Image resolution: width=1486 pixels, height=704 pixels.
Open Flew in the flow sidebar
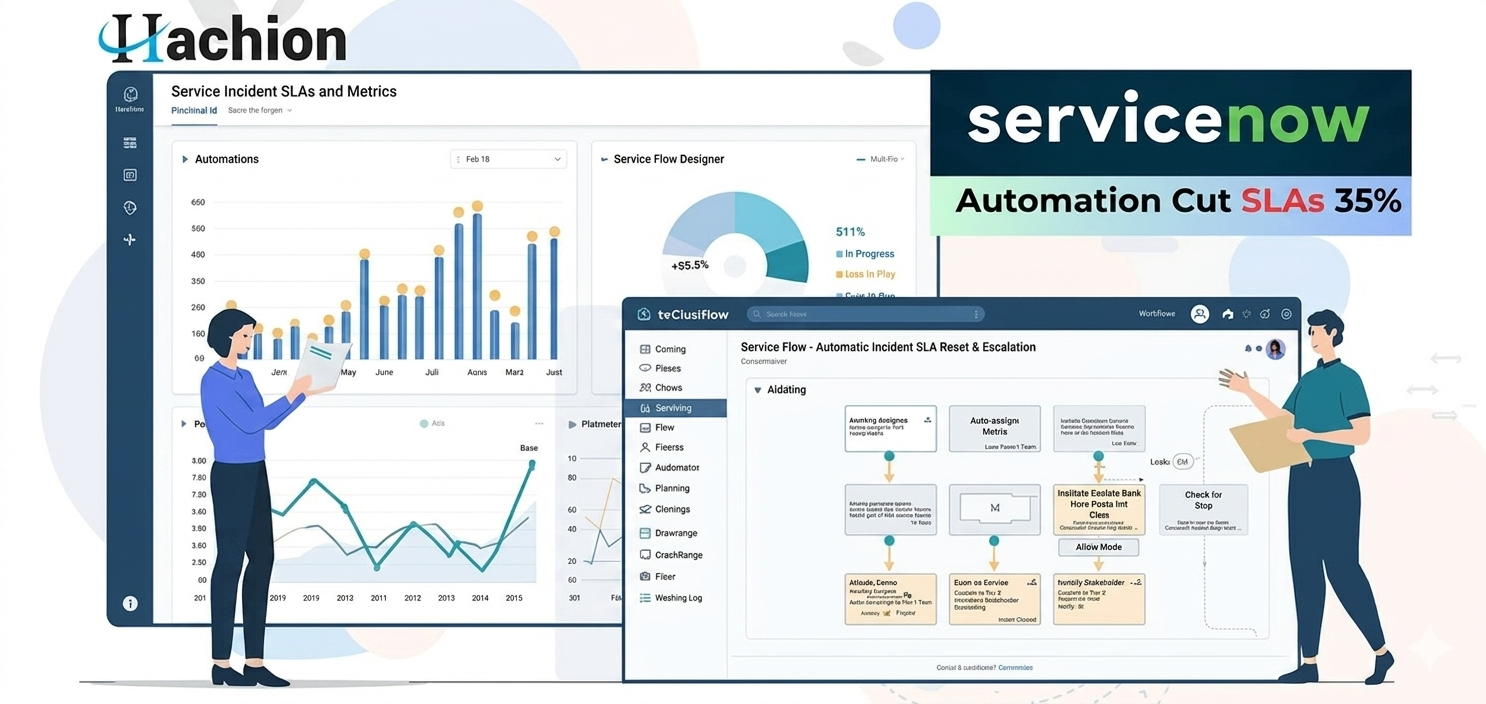click(x=657, y=427)
